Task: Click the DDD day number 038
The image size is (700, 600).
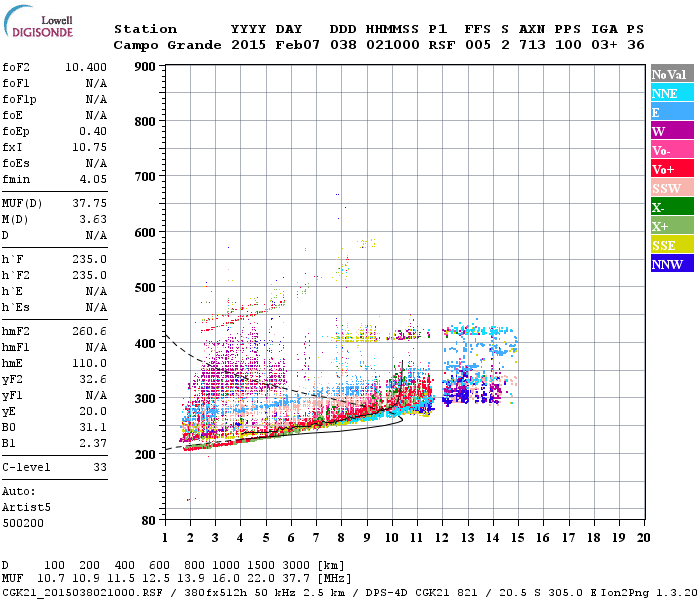Action: (343, 45)
